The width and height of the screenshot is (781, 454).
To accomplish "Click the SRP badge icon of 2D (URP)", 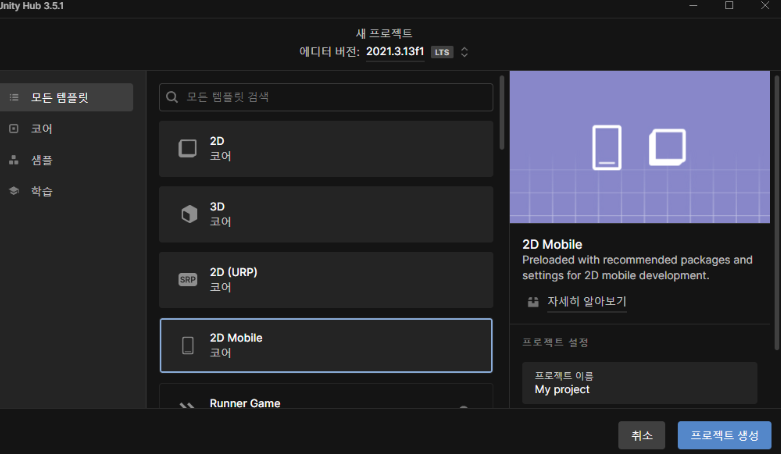I will (x=188, y=280).
